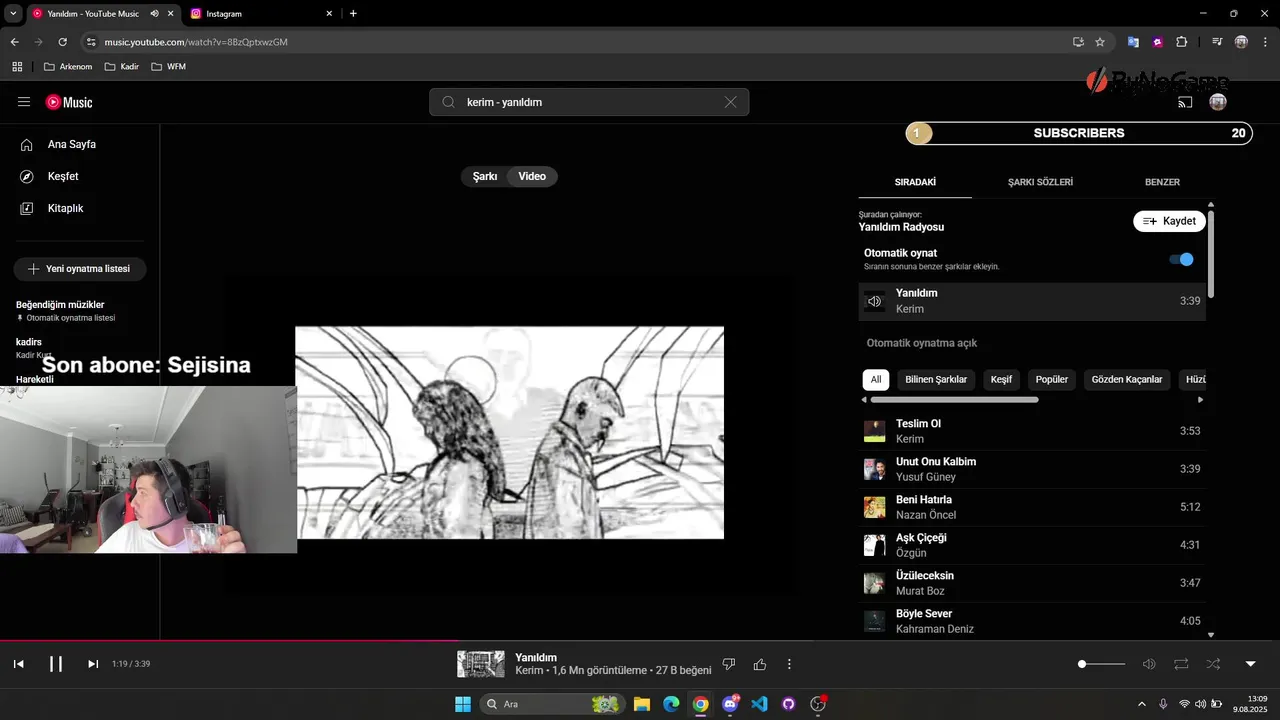The image size is (1280, 720).
Task: Select the Popüler filter chip
Action: 1052,379
